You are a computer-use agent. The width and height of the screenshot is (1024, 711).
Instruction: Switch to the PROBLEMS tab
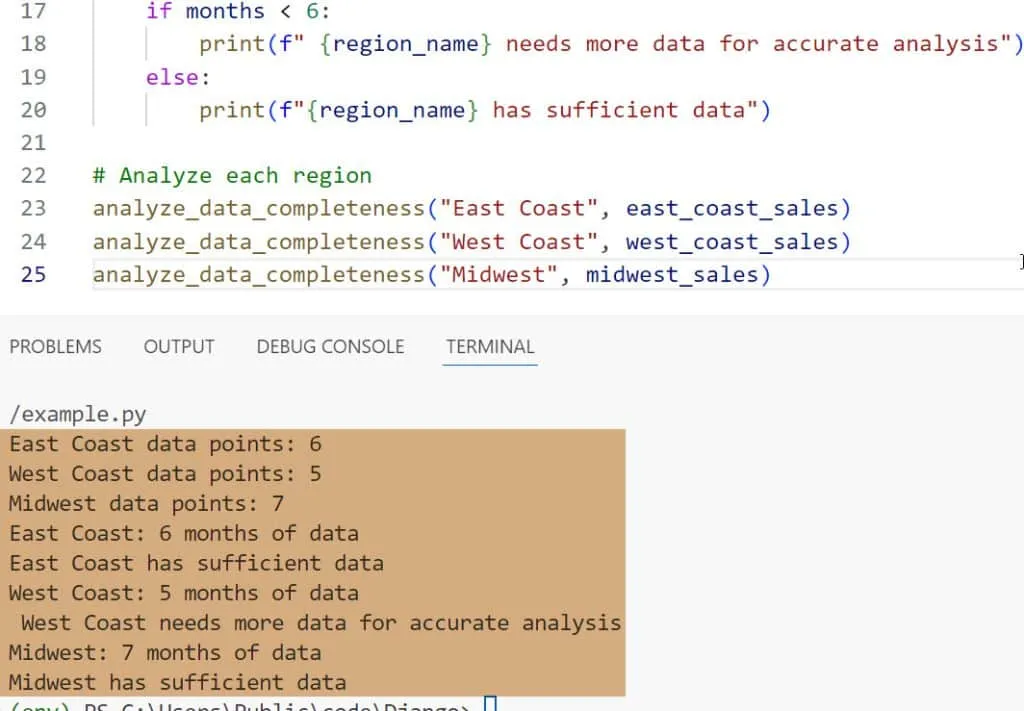pyautogui.click(x=55, y=347)
